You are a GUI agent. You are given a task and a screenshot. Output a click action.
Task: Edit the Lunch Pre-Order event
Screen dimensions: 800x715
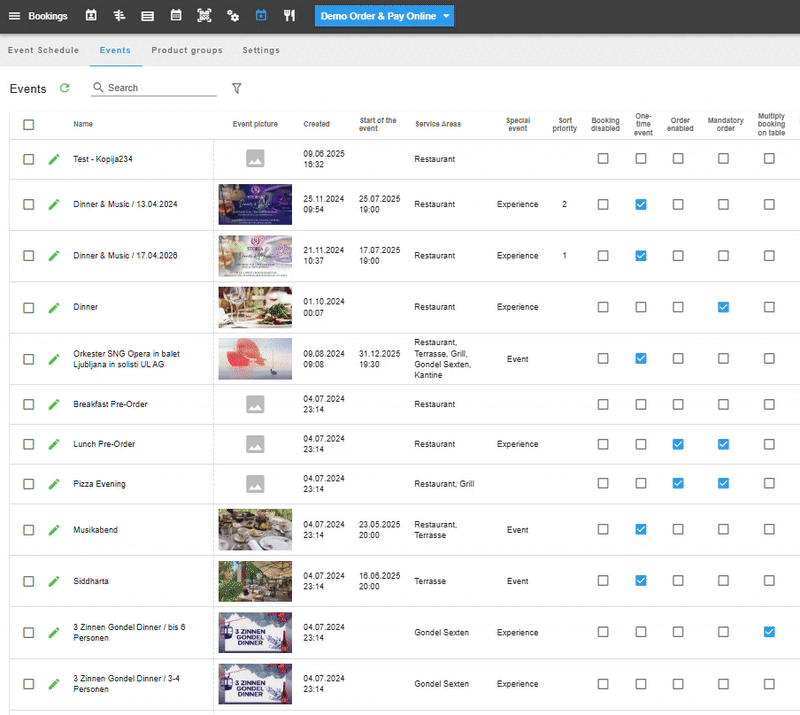(x=54, y=445)
